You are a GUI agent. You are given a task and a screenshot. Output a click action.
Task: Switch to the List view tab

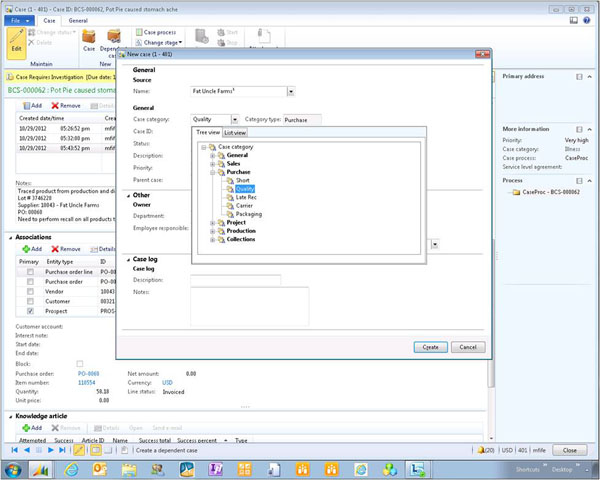coord(235,131)
